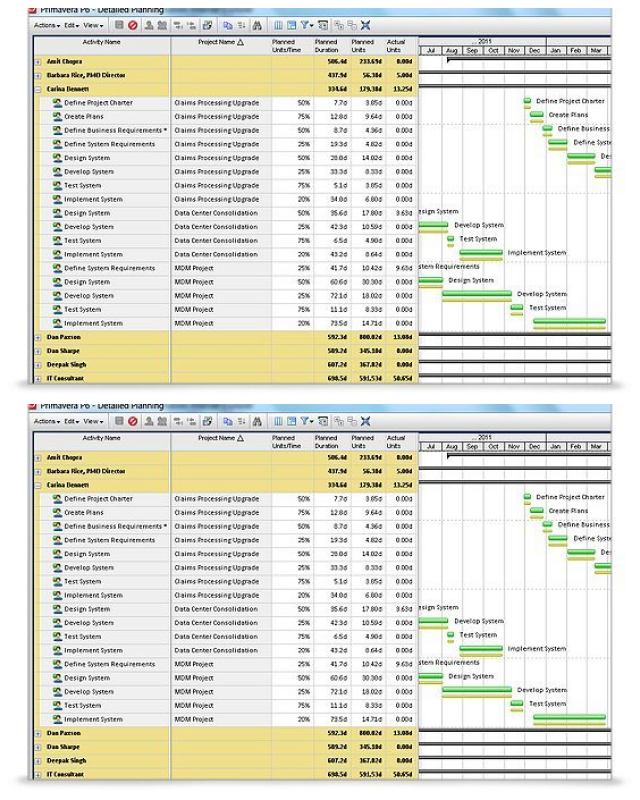This screenshot has height=800, width=640.
Task: Open the Actions menu in bottom window
Action: 46,421
